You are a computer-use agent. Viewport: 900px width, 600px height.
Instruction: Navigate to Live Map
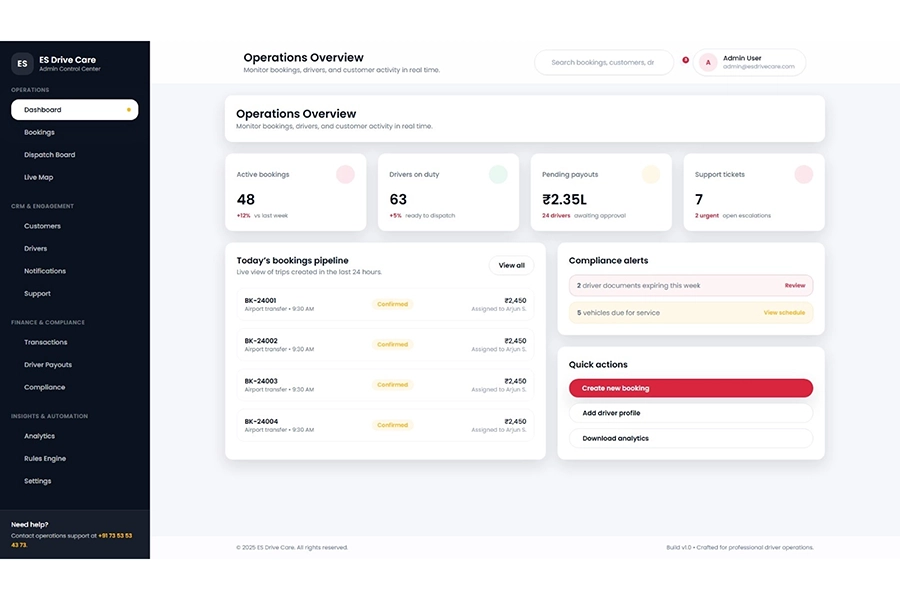tap(37, 177)
